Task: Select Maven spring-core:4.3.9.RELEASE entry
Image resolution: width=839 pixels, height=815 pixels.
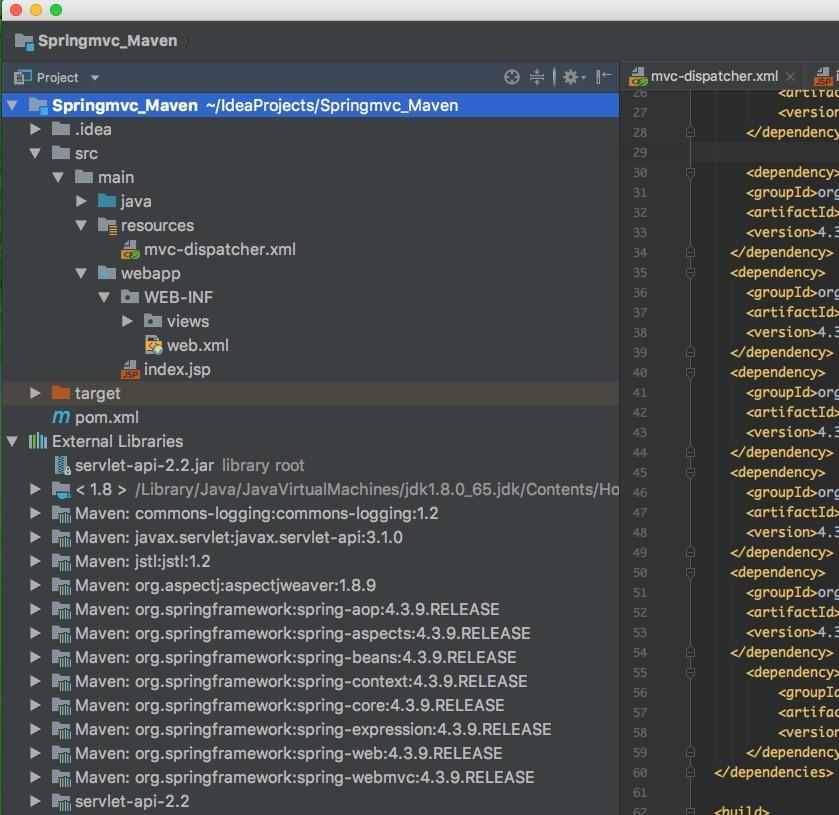Action: click(x=289, y=705)
